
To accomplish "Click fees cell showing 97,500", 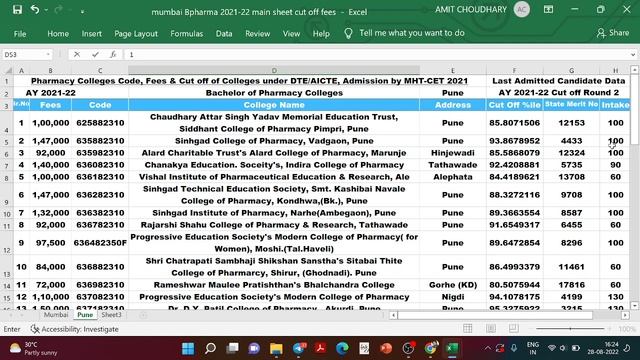I will click(51, 243).
